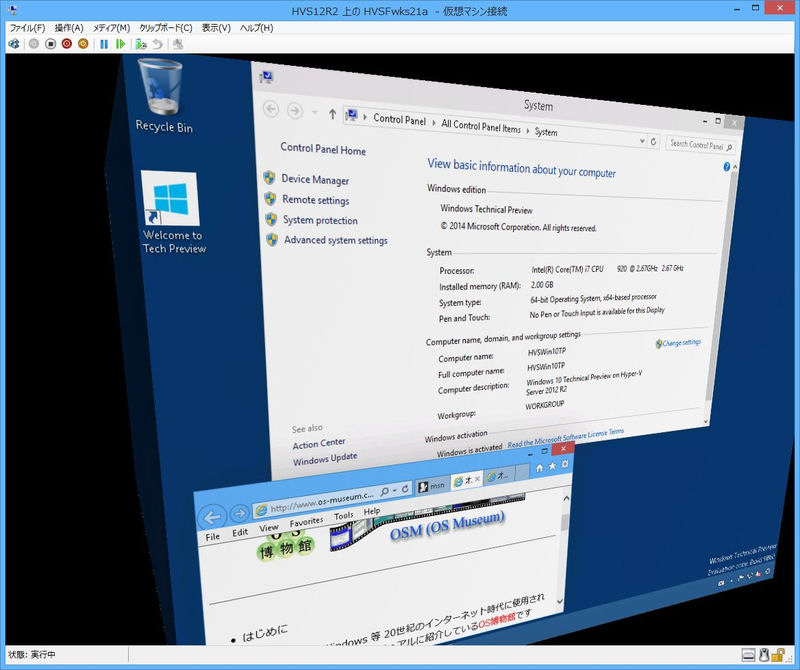Screen dimensions: 800x670
Task: Open the Favorites menu in Internet Explorer
Action: click(306, 522)
